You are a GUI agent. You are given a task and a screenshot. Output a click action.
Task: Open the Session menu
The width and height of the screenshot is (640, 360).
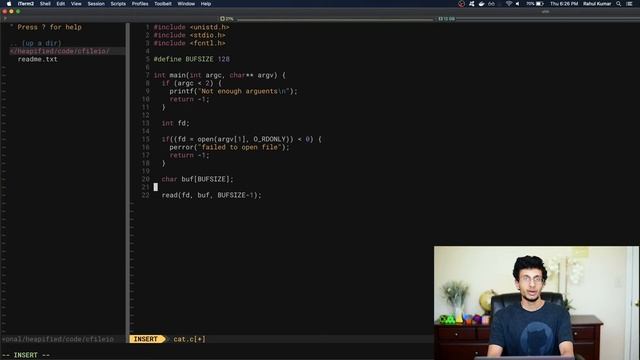[96, 4]
